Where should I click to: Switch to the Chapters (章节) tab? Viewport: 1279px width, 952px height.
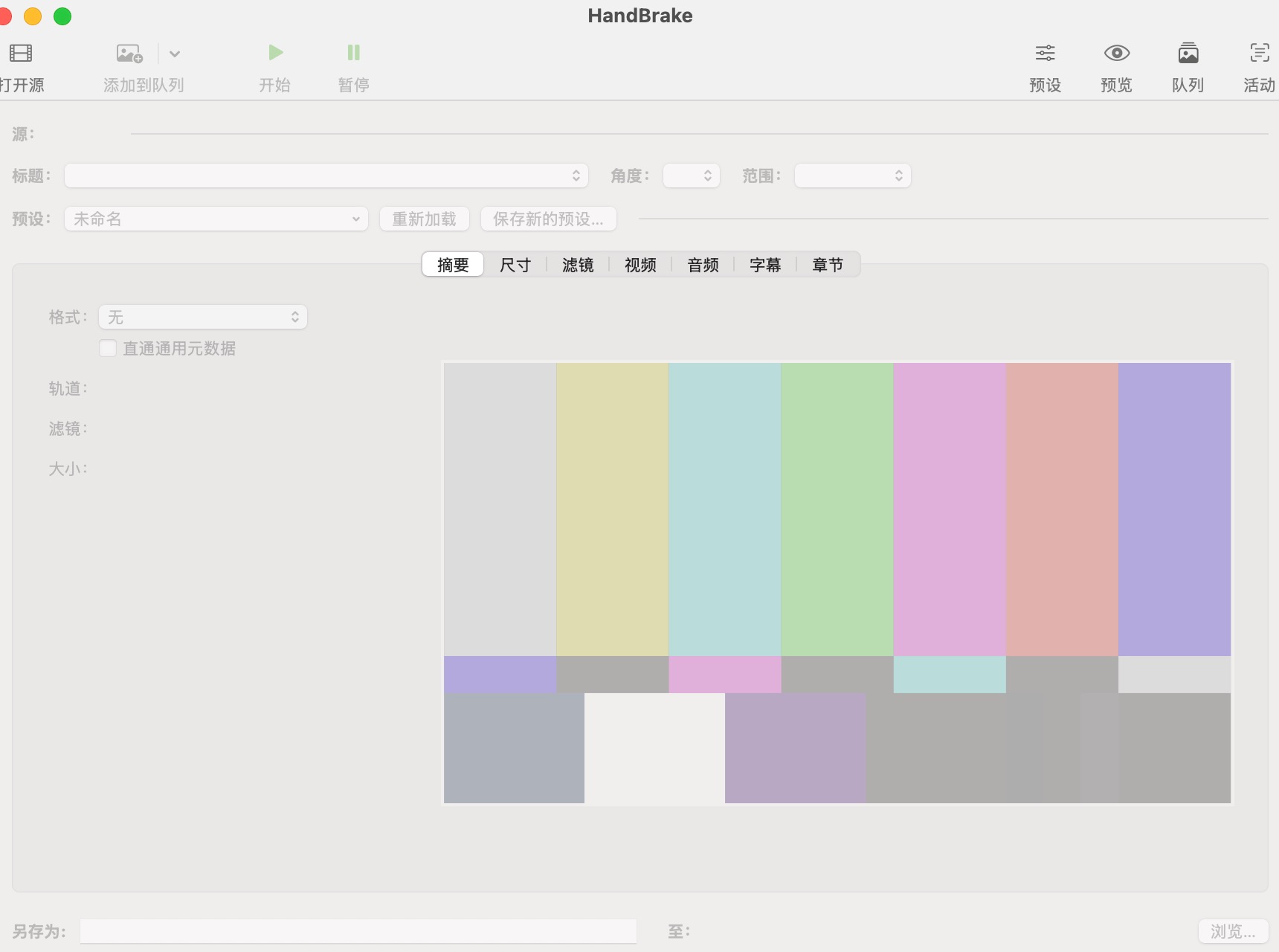pyautogui.click(x=828, y=265)
